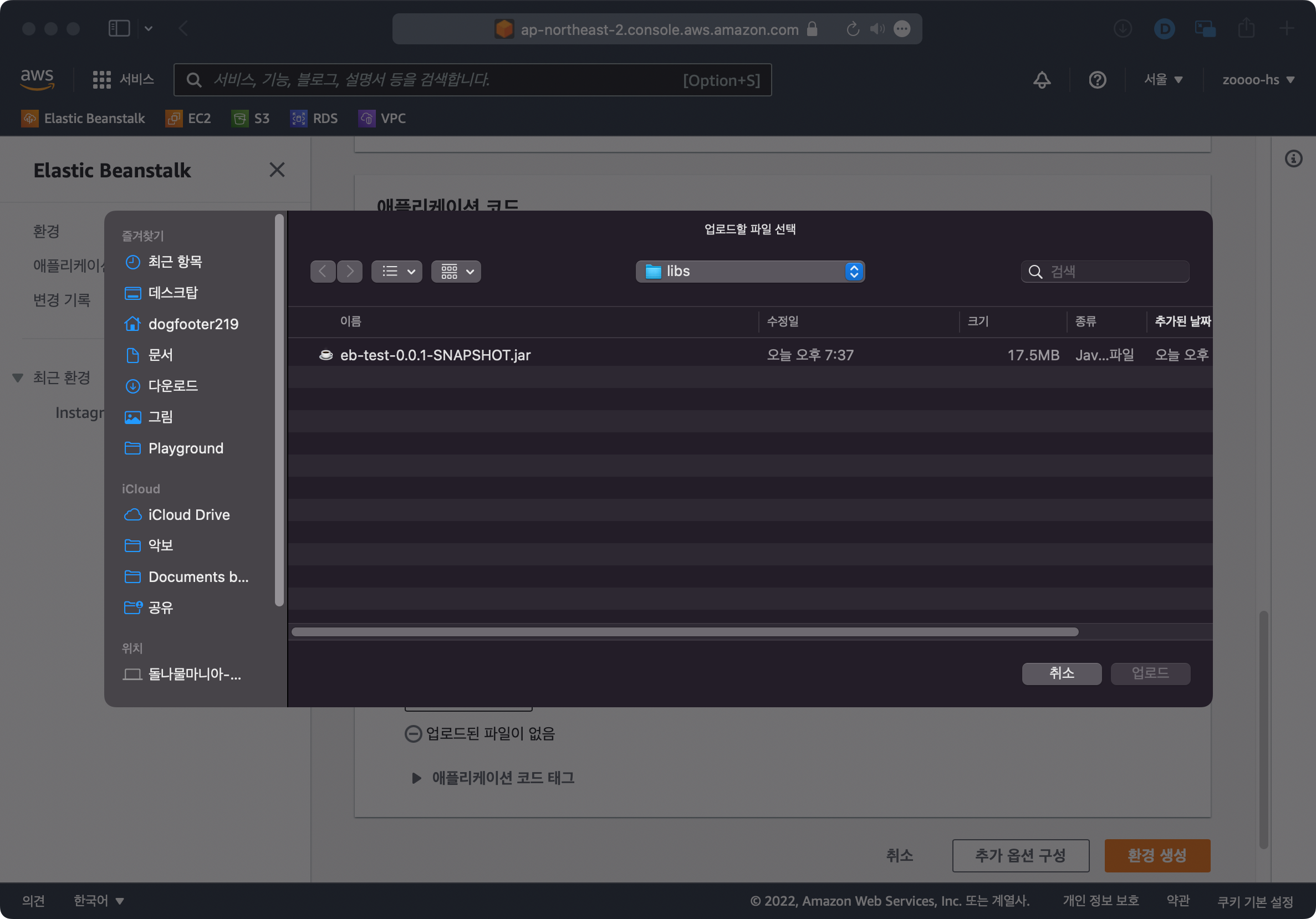The height and width of the screenshot is (919, 1316).
Task: Open a new Safari tab with plus
Action: pos(1287,29)
